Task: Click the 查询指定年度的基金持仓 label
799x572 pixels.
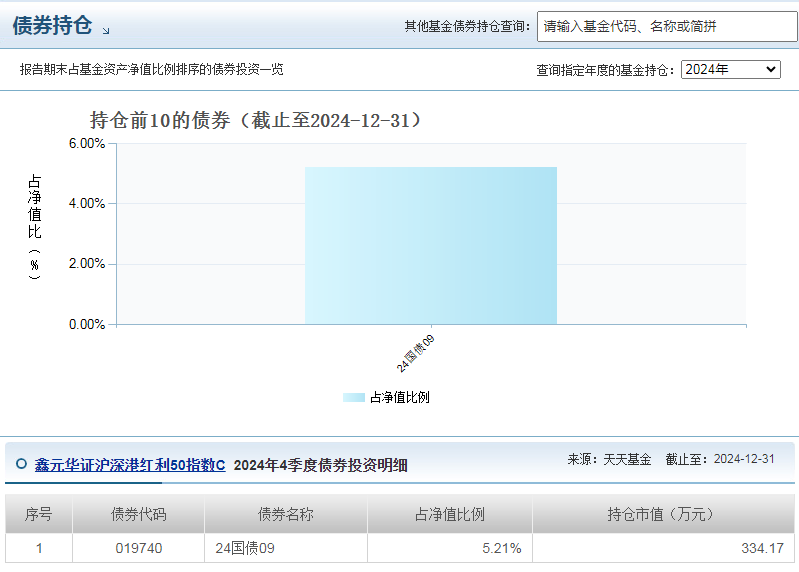Action: point(605,70)
